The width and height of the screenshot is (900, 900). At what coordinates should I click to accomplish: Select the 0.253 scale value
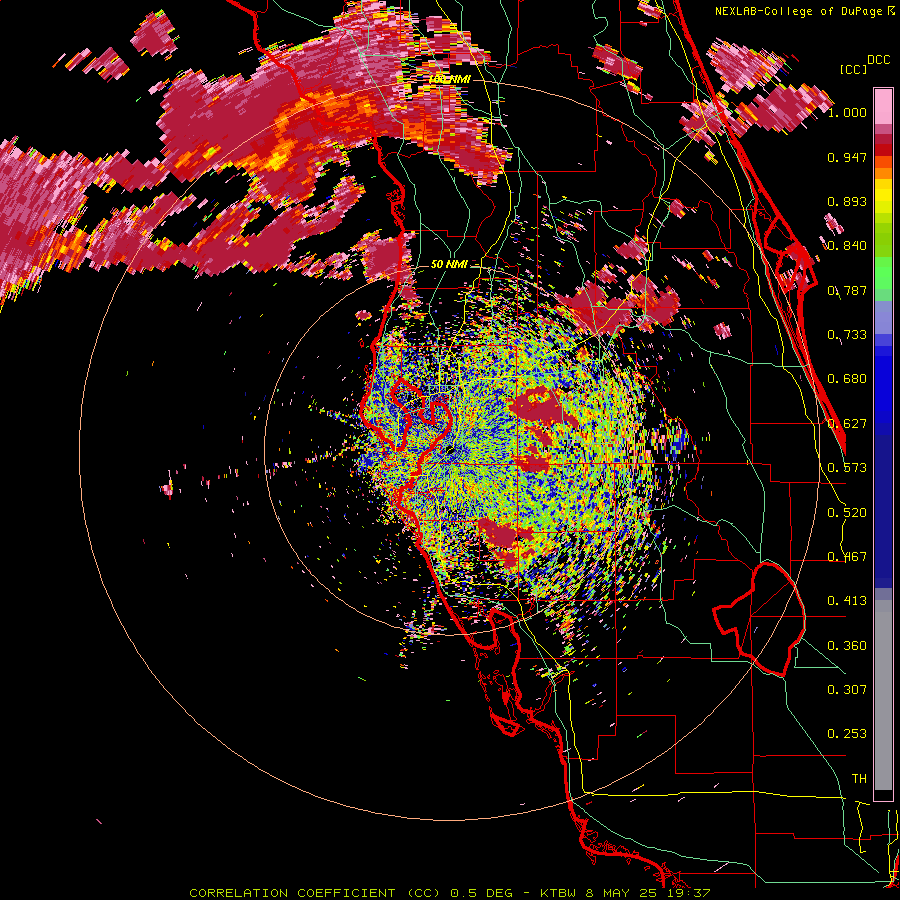[847, 734]
